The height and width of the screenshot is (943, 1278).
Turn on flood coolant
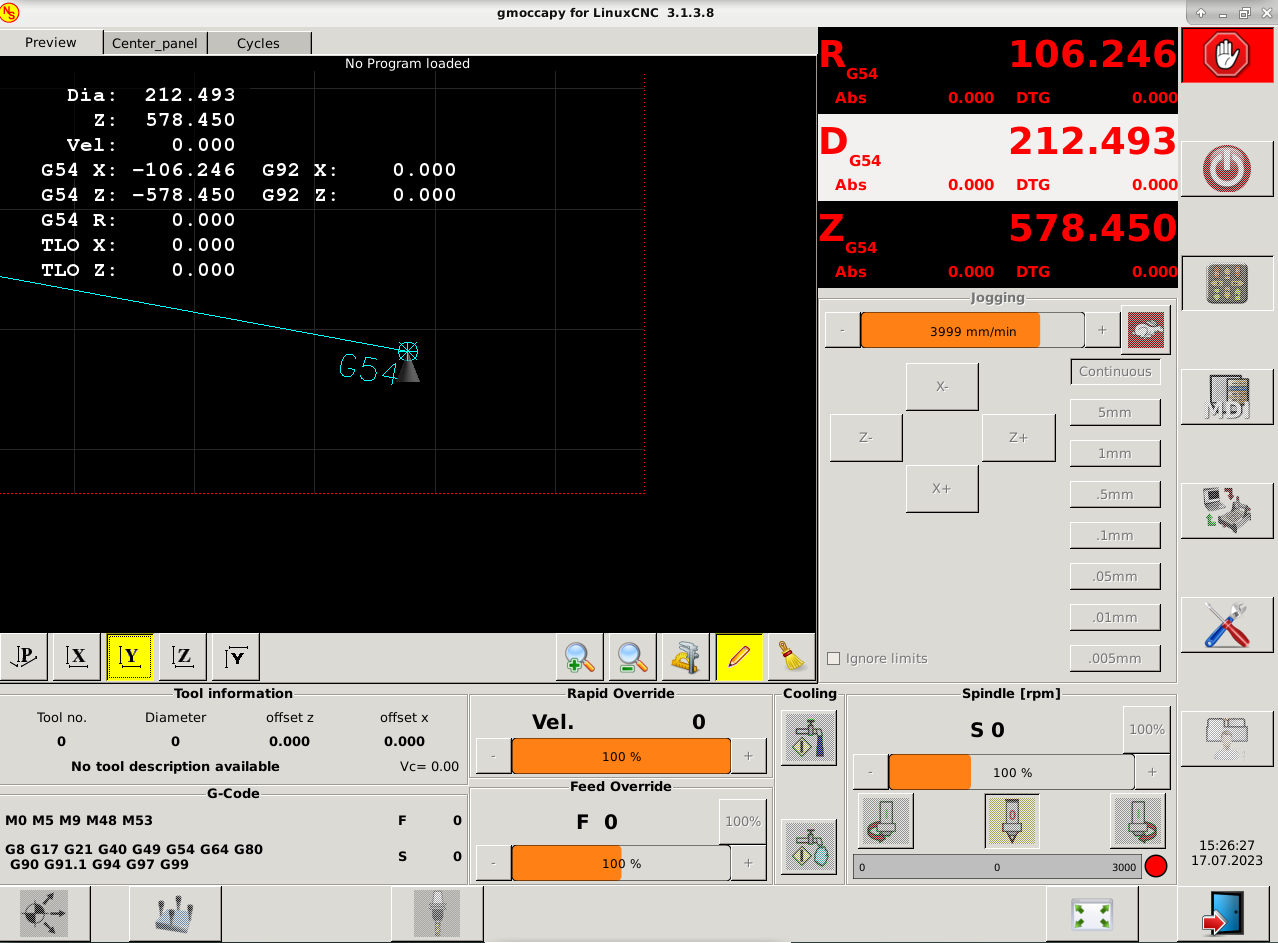[x=808, y=738]
